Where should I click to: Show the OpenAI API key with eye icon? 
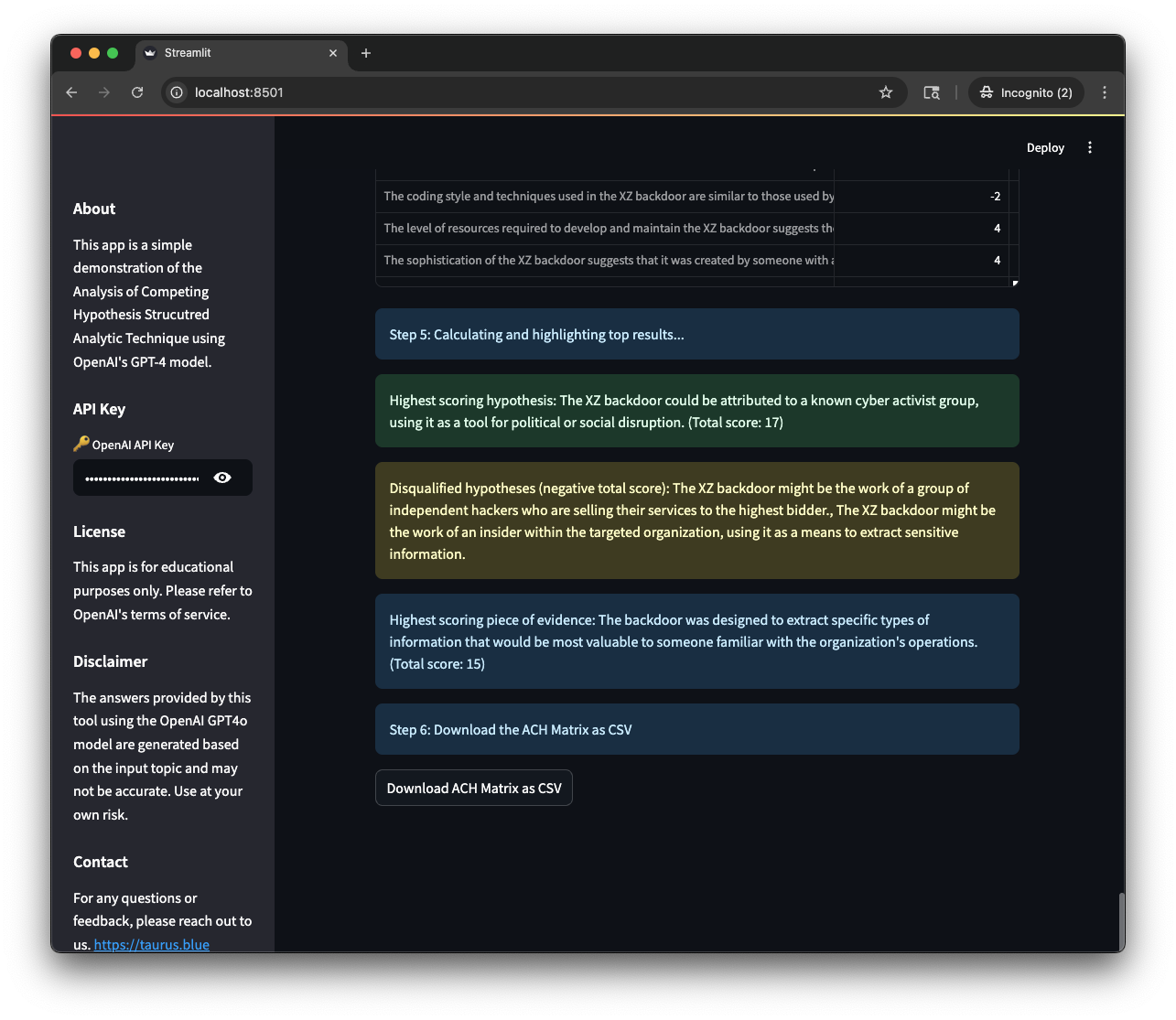(x=222, y=478)
